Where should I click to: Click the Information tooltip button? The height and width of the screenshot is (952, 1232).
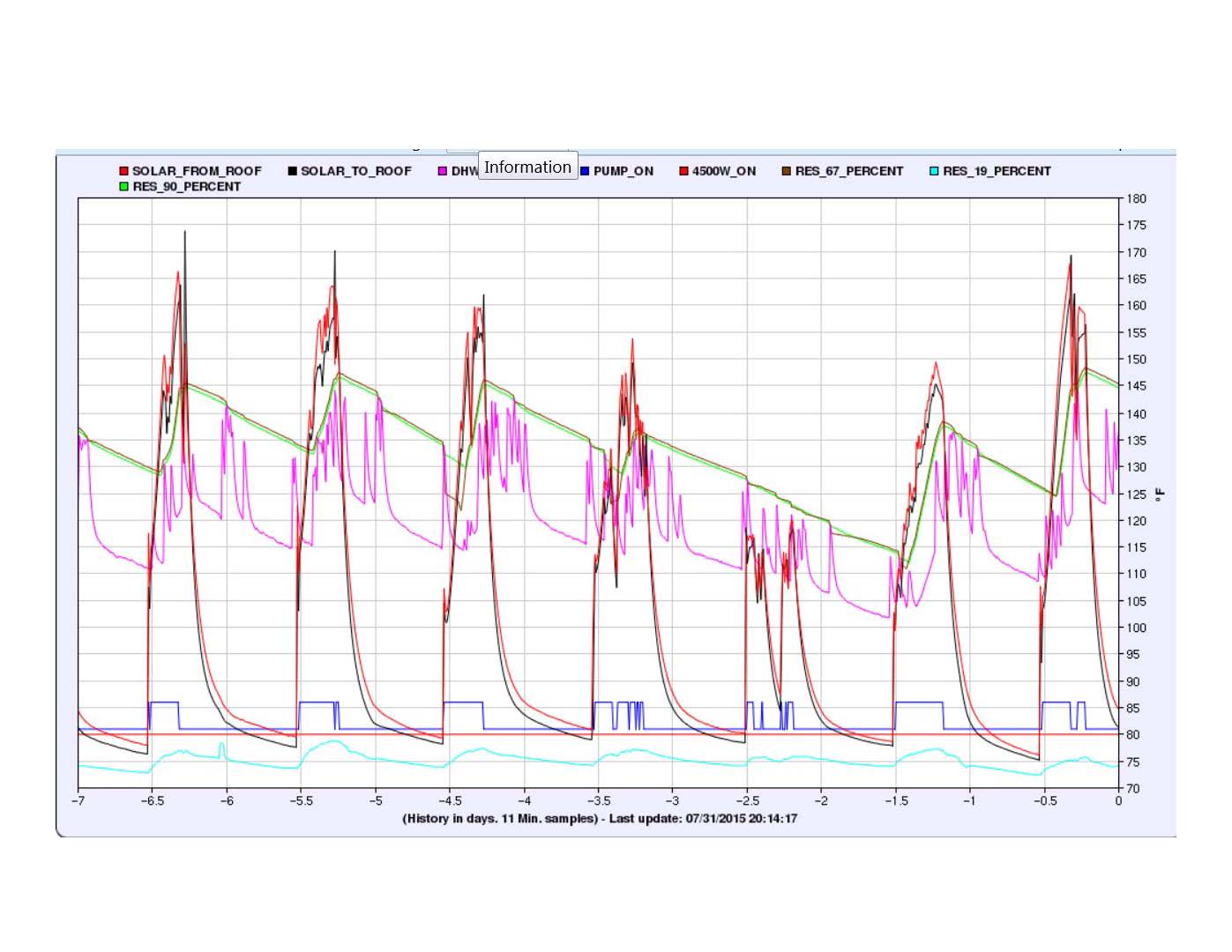527,167
